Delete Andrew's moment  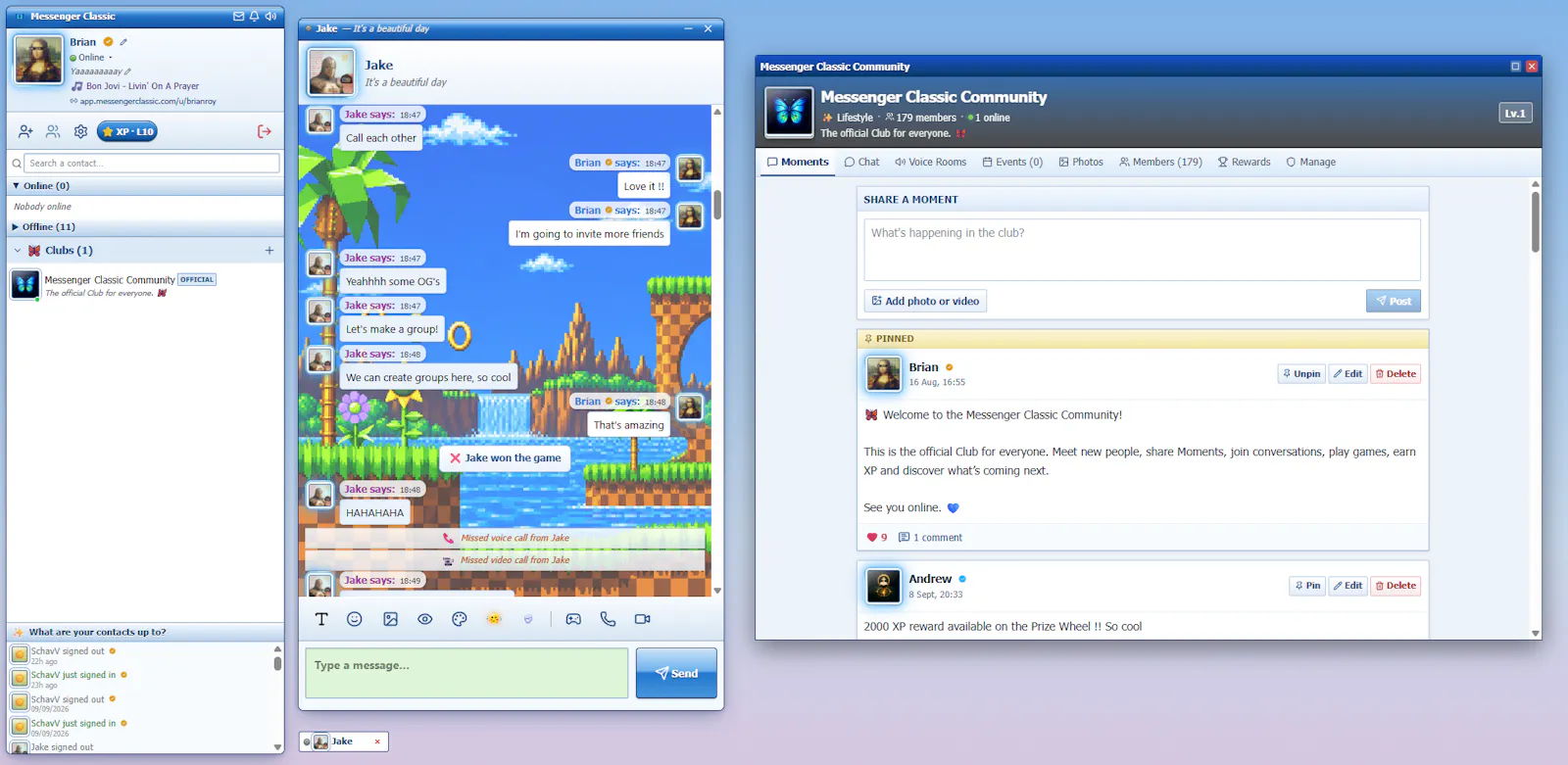pyautogui.click(x=1395, y=586)
